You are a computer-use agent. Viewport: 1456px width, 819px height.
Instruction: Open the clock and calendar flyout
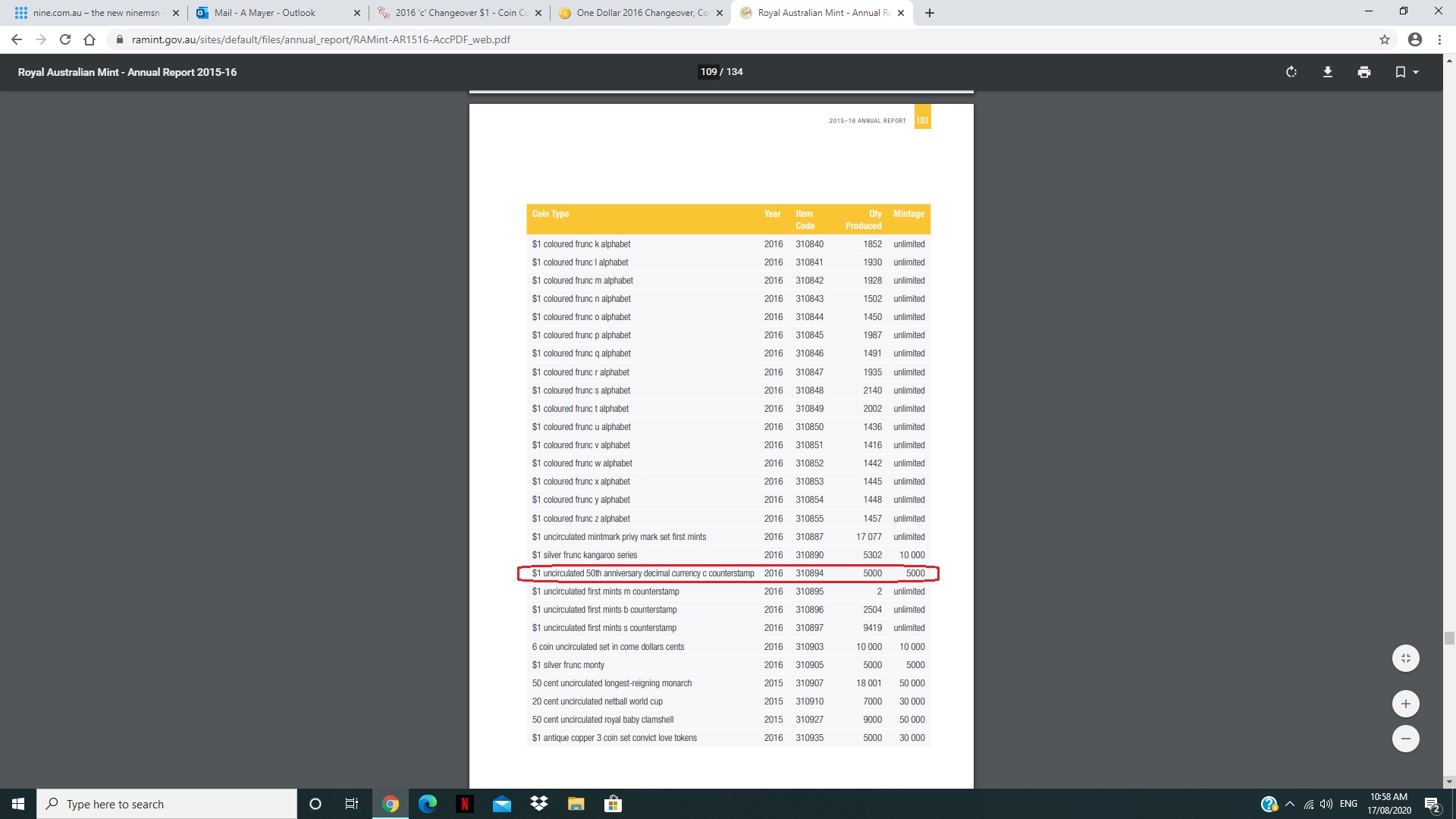pos(1389,804)
